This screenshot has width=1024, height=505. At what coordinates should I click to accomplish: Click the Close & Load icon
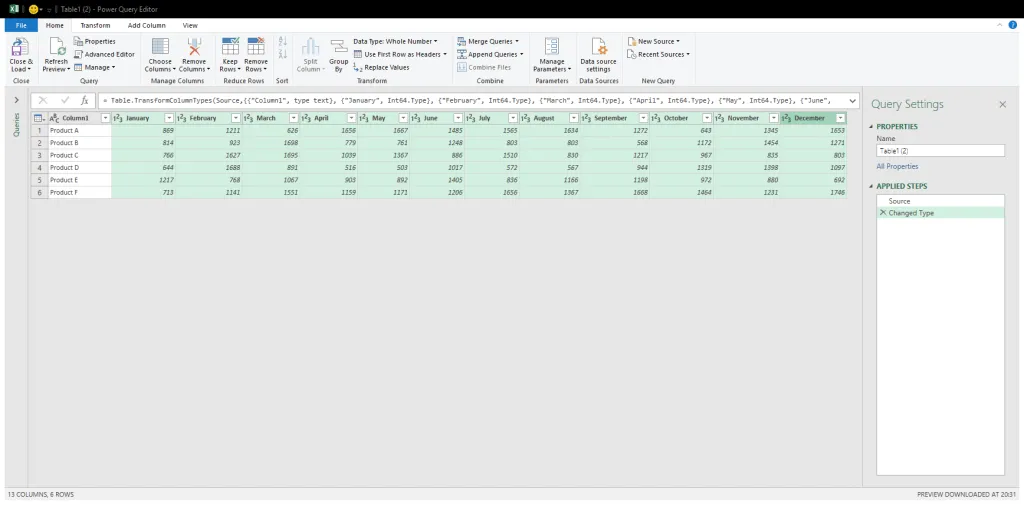(x=20, y=47)
